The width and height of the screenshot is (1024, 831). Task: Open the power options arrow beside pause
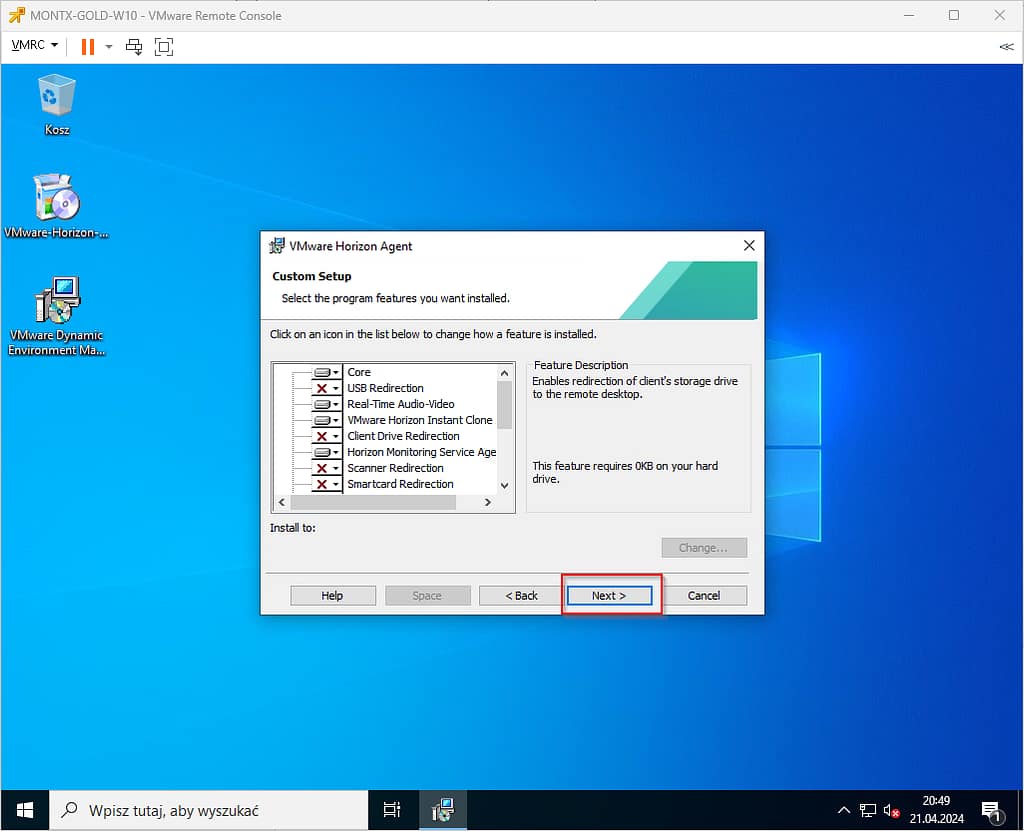(109, 46)
